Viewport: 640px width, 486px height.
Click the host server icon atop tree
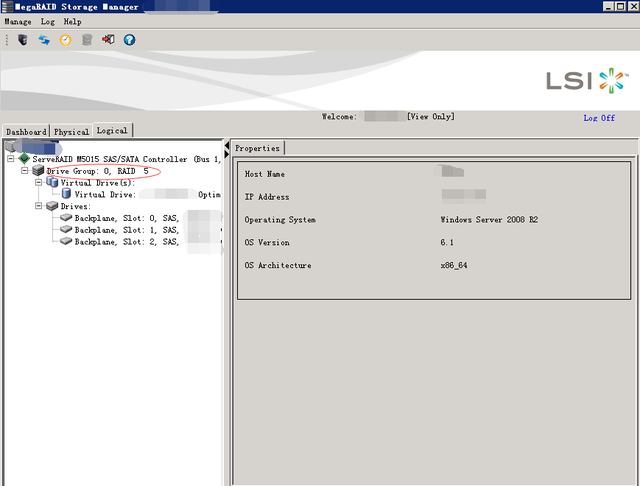pyautogui.click(x=11, y=146)
